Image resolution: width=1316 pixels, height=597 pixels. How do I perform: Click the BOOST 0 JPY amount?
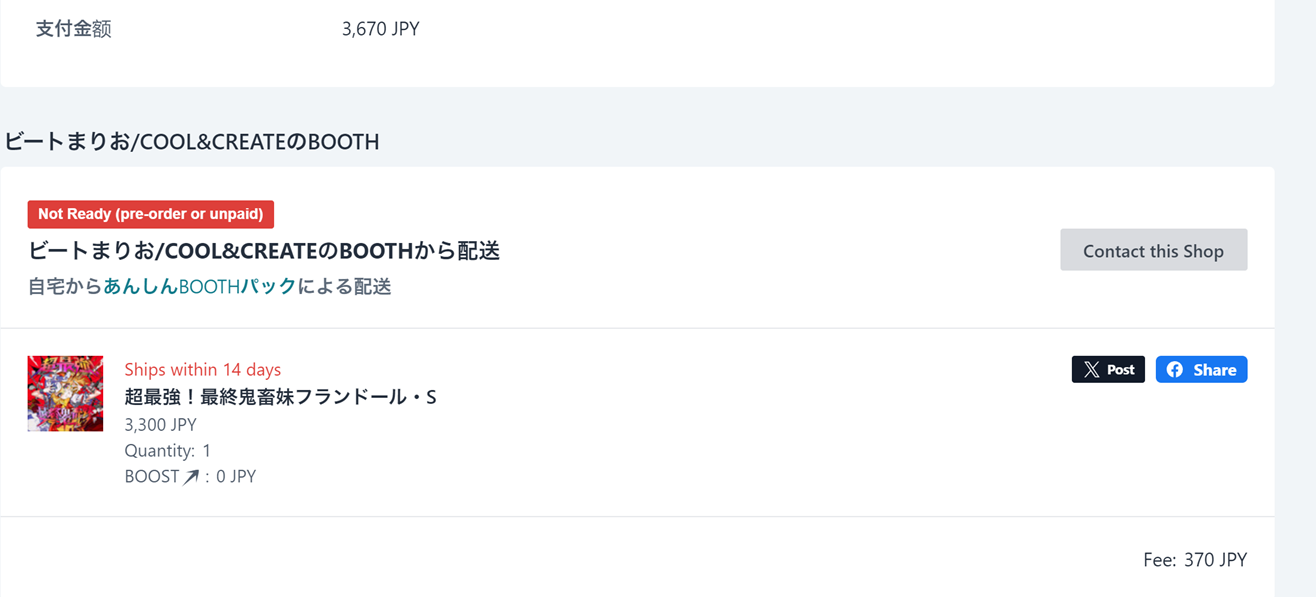click(236, 477)
